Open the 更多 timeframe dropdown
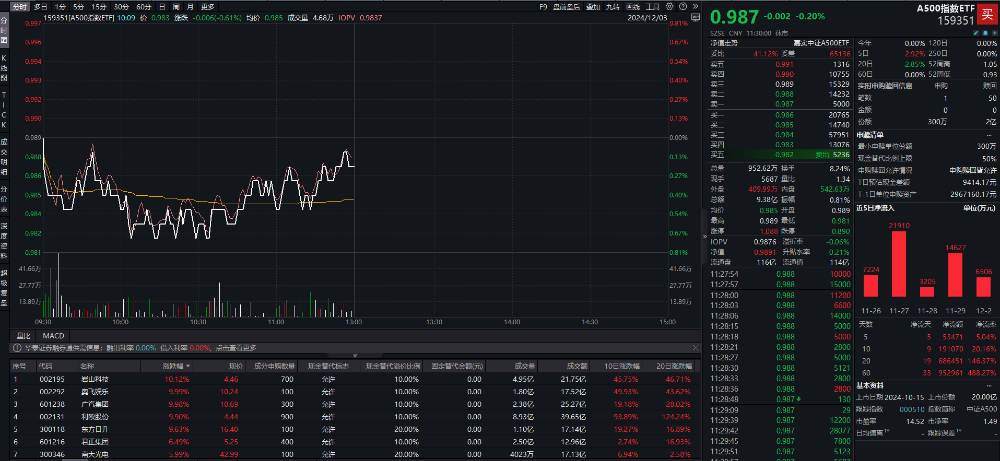Screen dimensions: 1000x461 207,5
